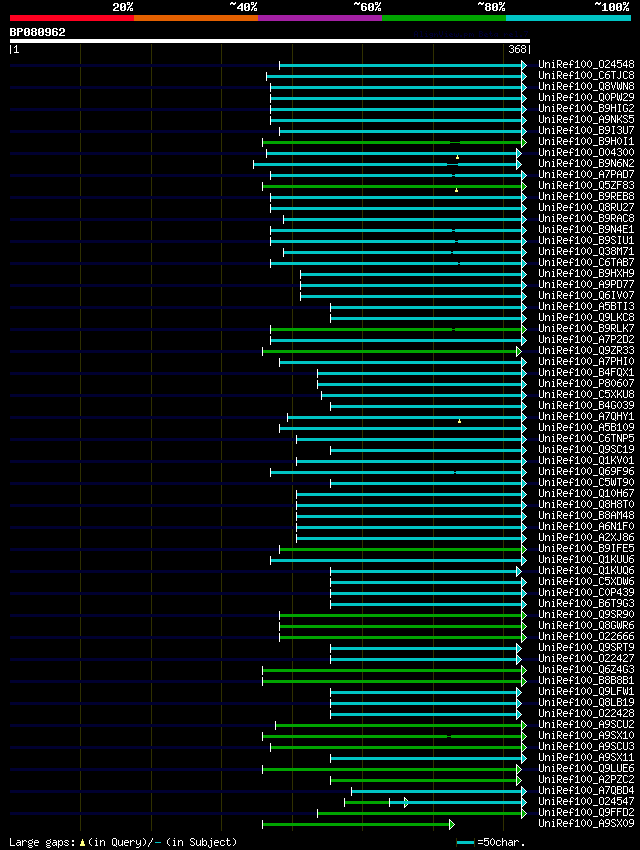This screenshot has height=850, width=640.
Task: Click the purple ~60% identity legend segment
Action: 320,18
